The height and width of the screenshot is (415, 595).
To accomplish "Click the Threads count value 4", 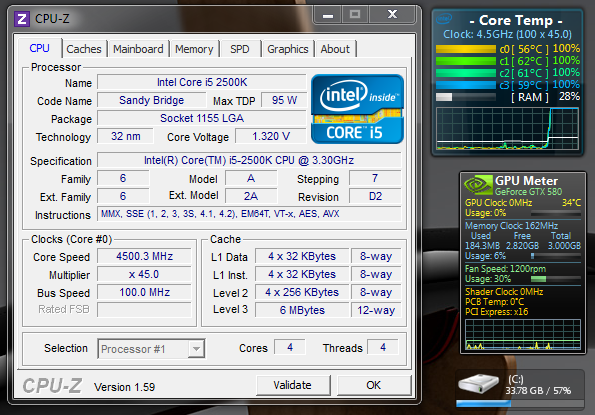I will tap(383, 347).
